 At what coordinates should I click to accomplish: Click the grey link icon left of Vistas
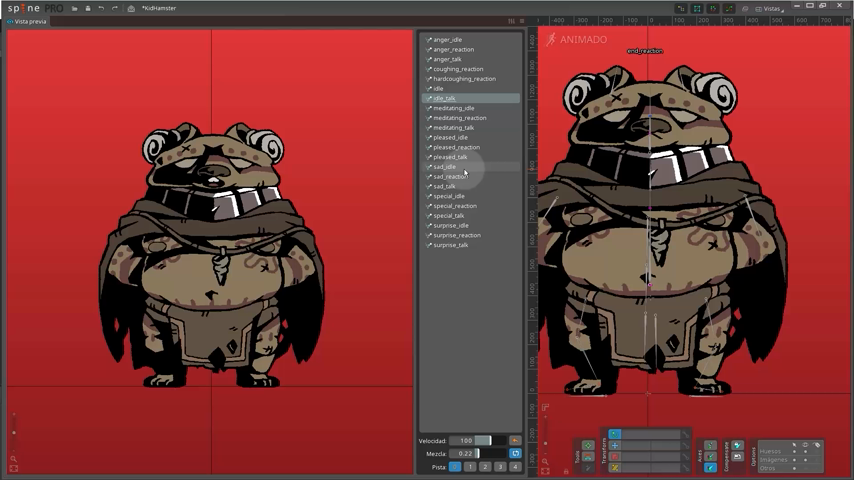(745, 9)
